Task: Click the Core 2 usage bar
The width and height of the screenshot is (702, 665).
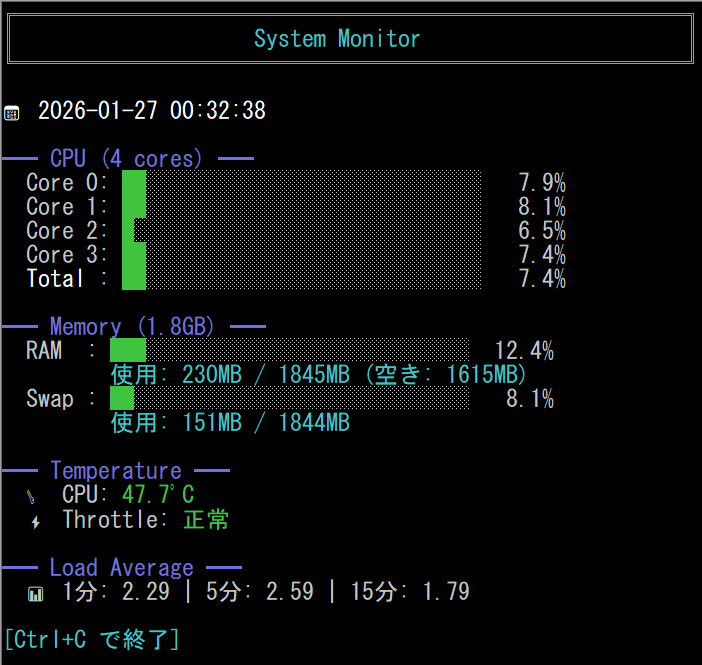Action: pyautogui.click(x=302, y=231)
